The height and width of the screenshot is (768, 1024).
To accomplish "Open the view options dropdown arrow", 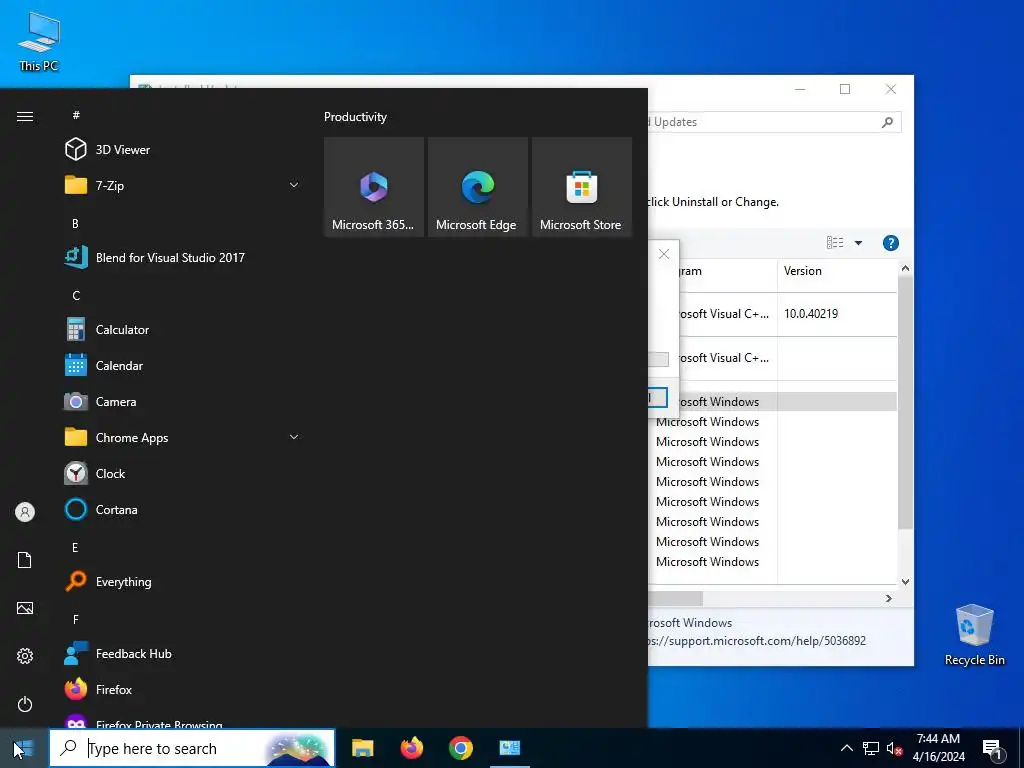I will (859, 243).
